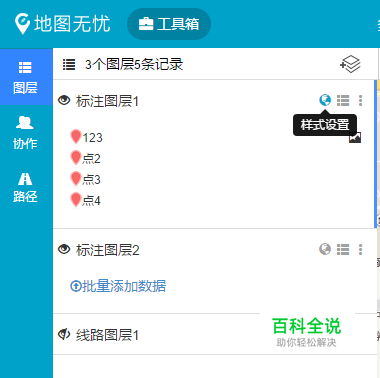Click the 批量添加数据 link

click(x=118, y=286)
